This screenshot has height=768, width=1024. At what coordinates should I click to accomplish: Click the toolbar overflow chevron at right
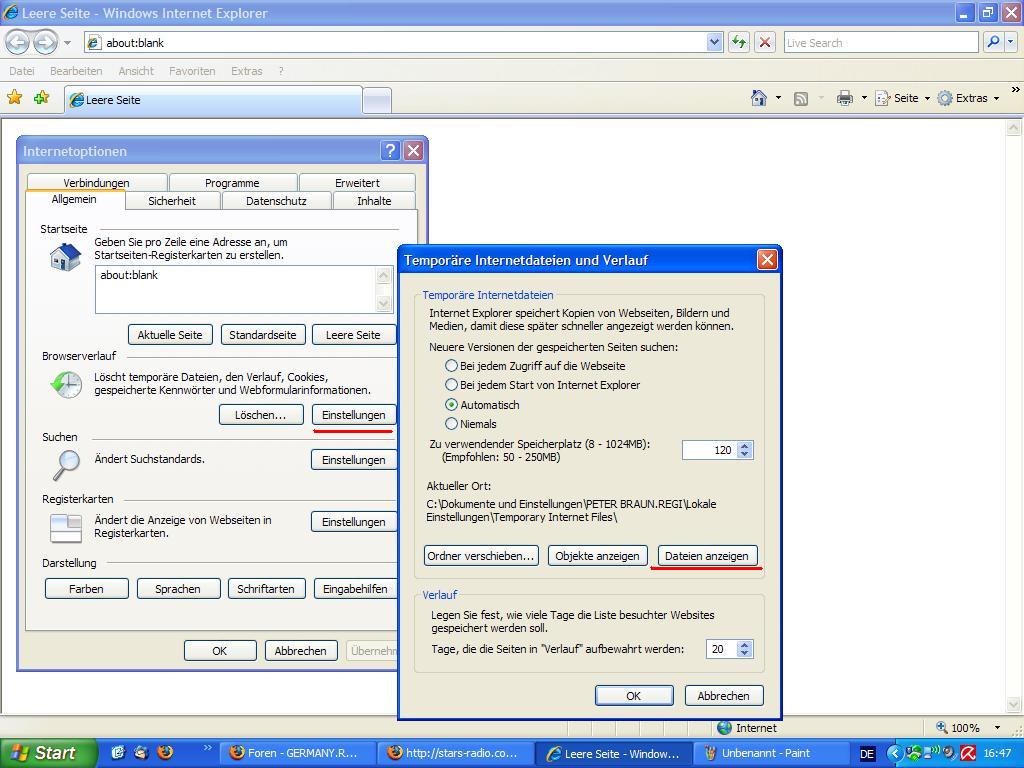[1015, 89]
